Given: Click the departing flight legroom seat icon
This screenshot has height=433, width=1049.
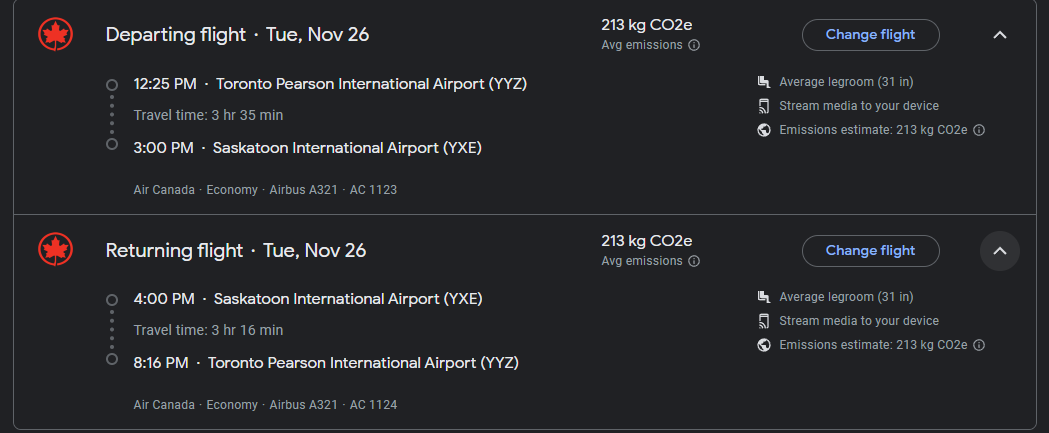Looking at the screenshot, I should tap(764, 82).
